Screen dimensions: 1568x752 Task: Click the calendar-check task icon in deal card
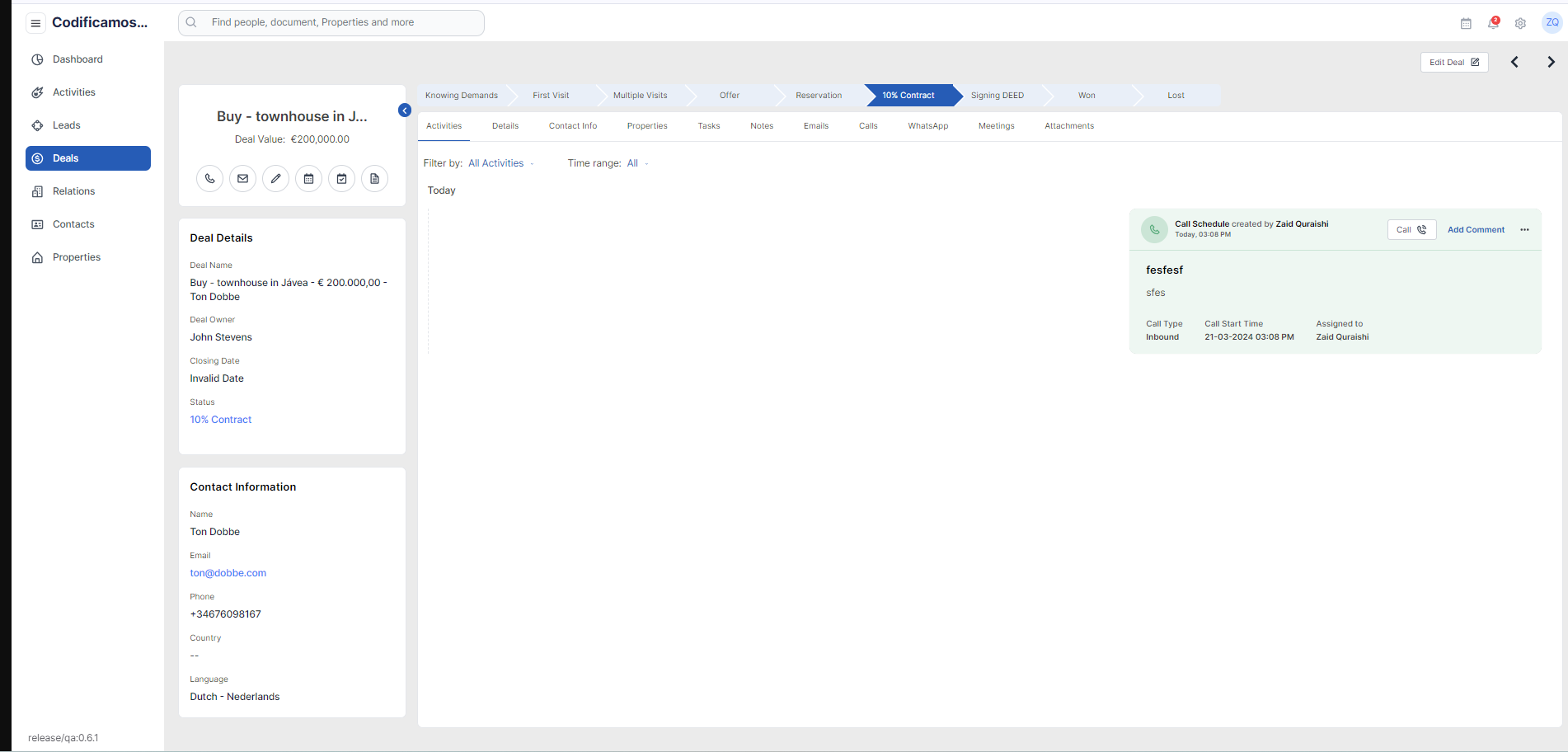click(x=341, y=179)
